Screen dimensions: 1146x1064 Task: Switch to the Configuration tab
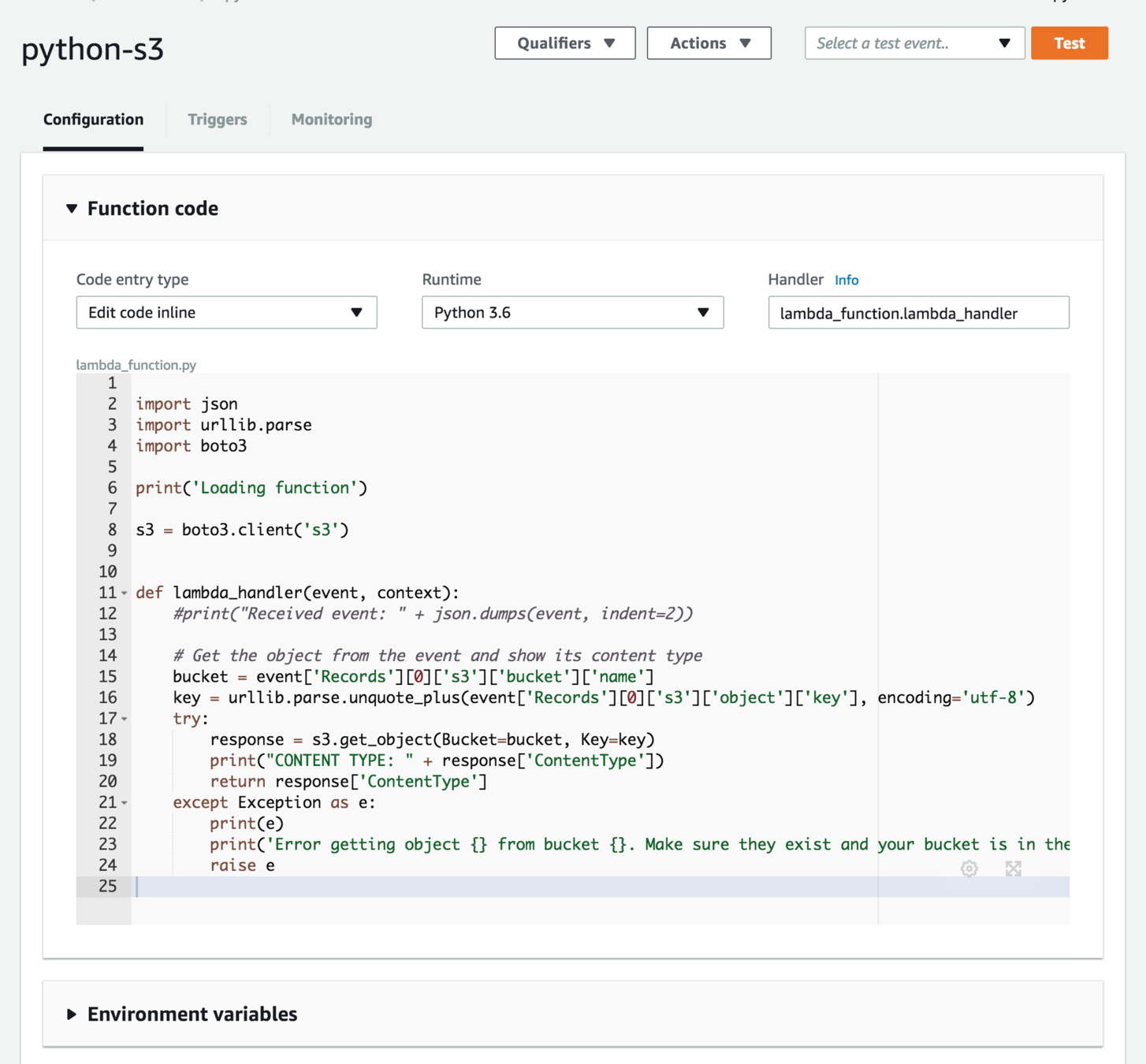[93, 120]
